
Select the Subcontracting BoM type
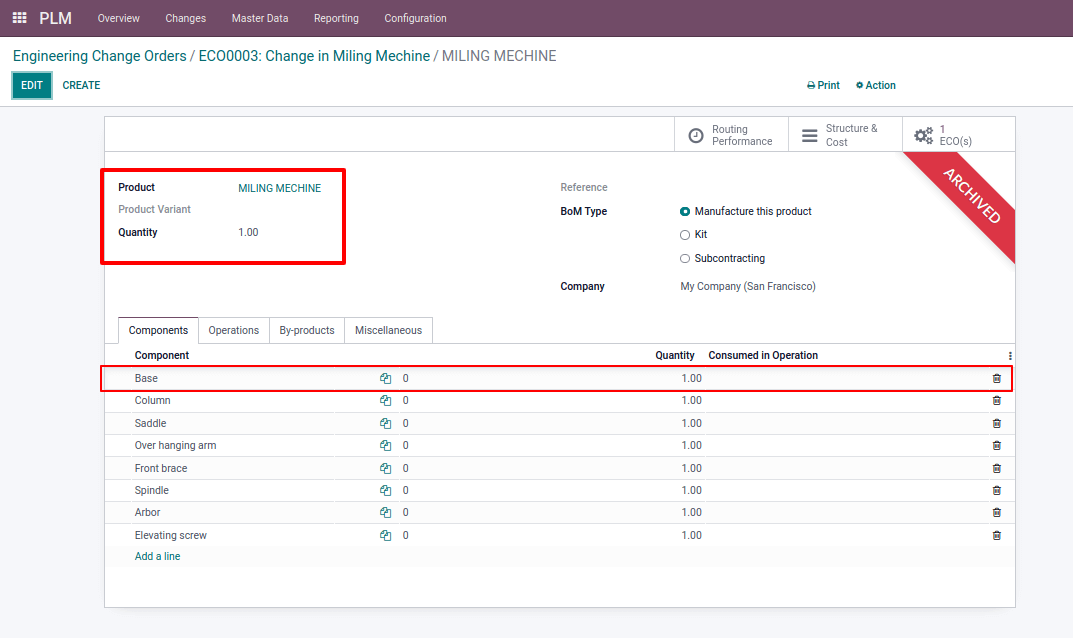(x=684, y=258)
